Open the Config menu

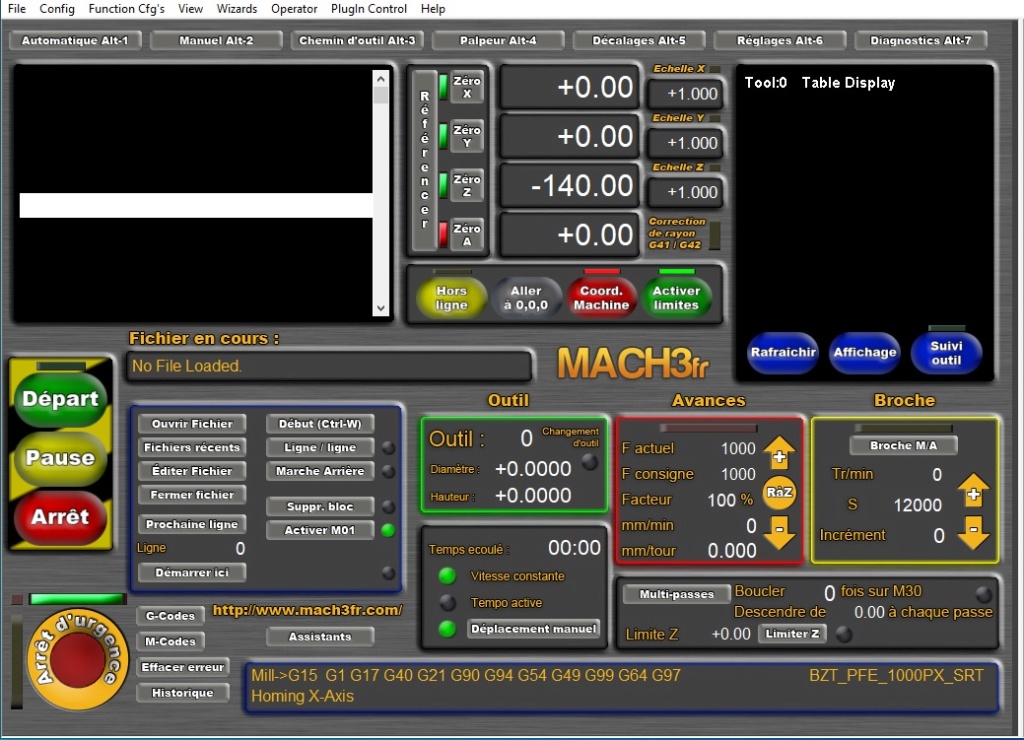[57, 8]
